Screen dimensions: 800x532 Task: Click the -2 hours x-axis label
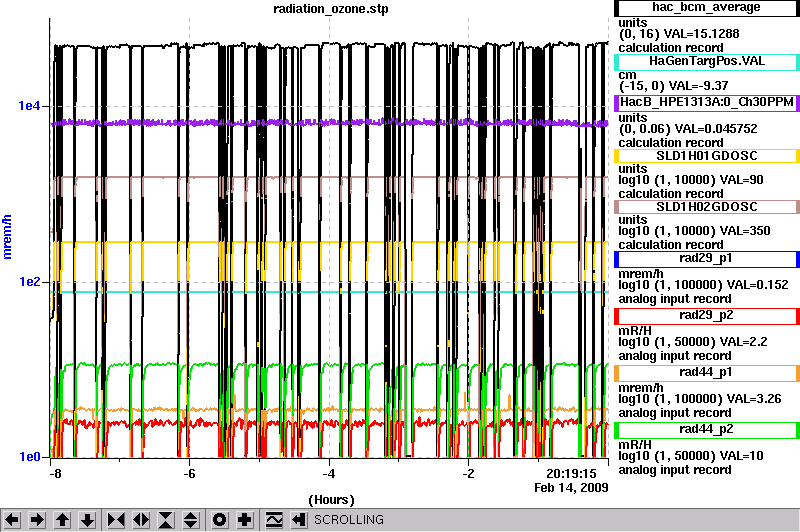point(468,474)
